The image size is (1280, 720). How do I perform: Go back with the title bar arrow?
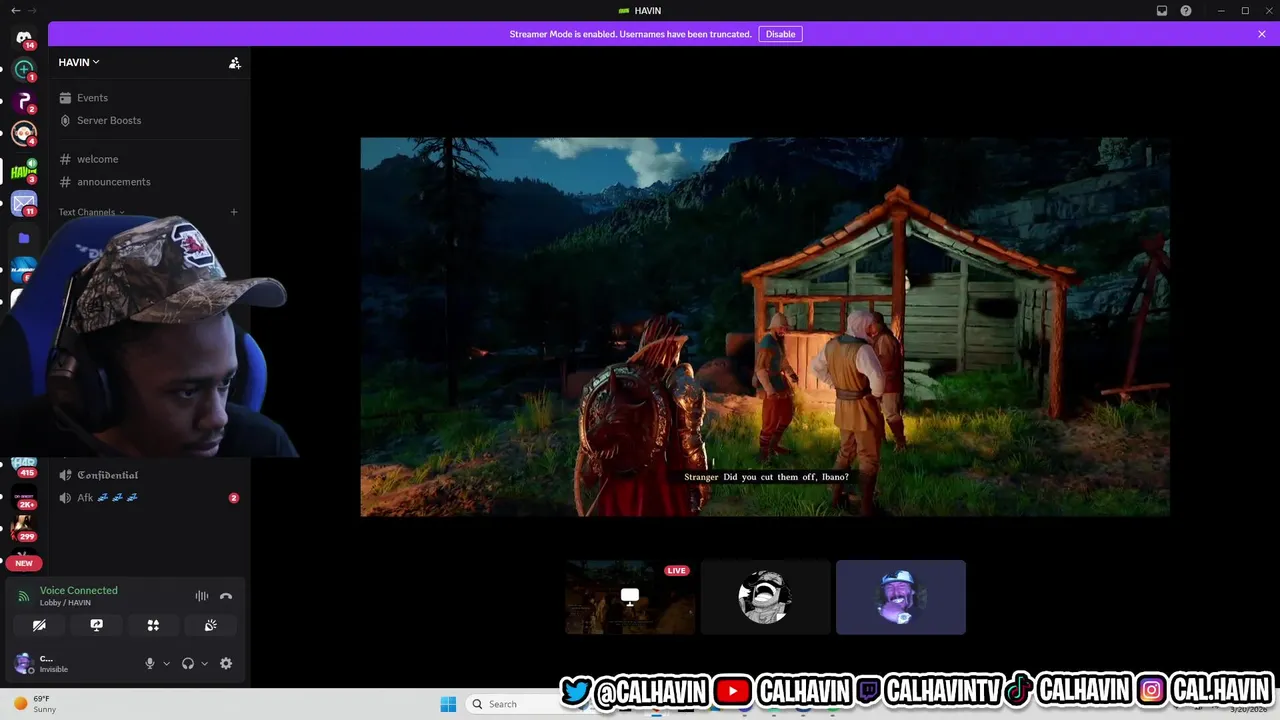(x=15, y=11)
